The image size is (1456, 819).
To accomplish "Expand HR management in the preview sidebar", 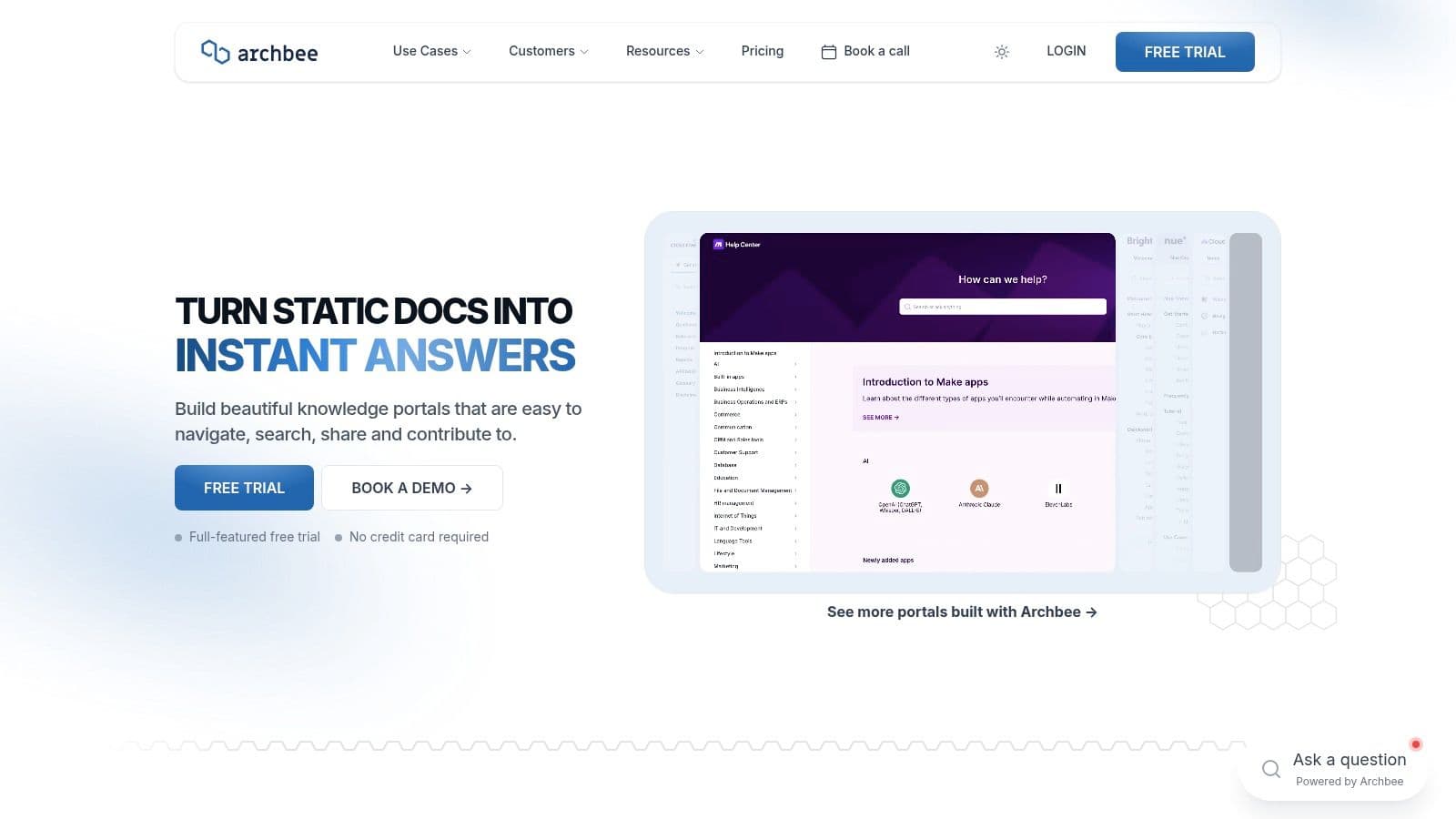I will pos(755,503).
